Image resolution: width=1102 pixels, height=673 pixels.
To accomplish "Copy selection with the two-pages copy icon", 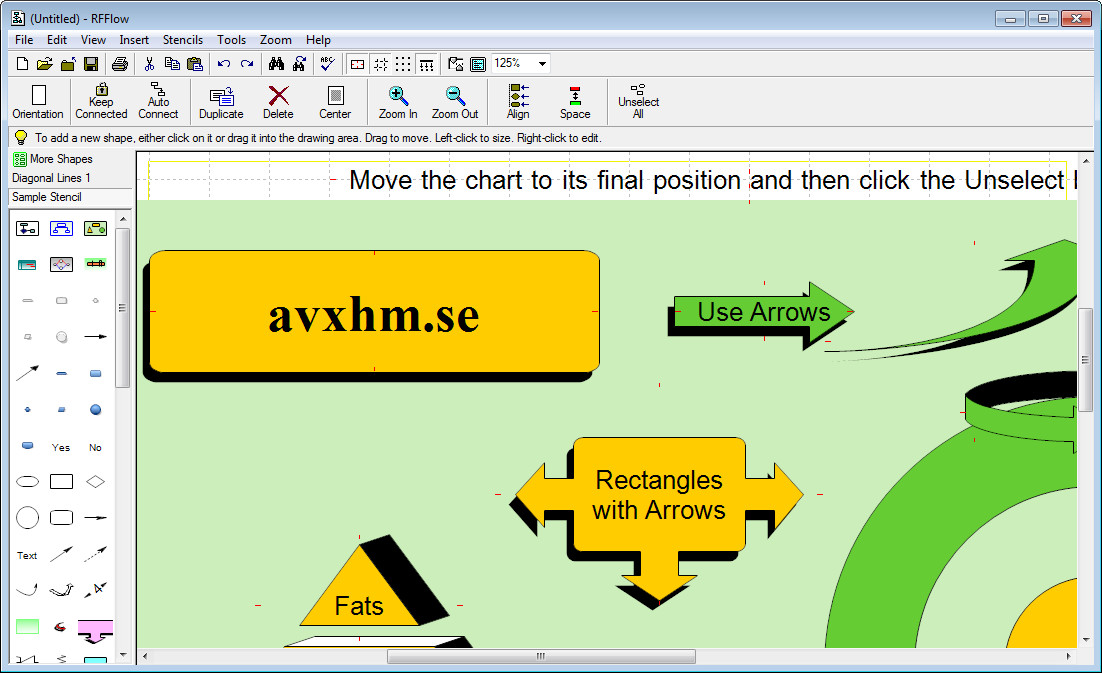I will tap(172, 64).
